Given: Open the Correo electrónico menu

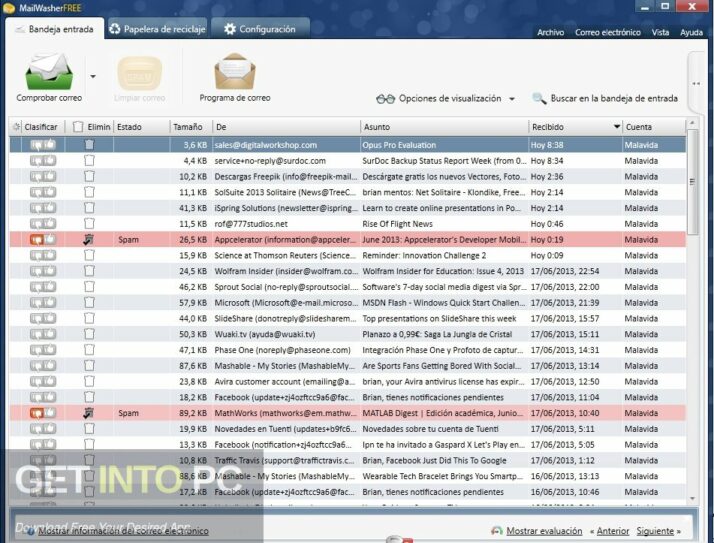Looking at the screenshot, I should coord(607,32).
